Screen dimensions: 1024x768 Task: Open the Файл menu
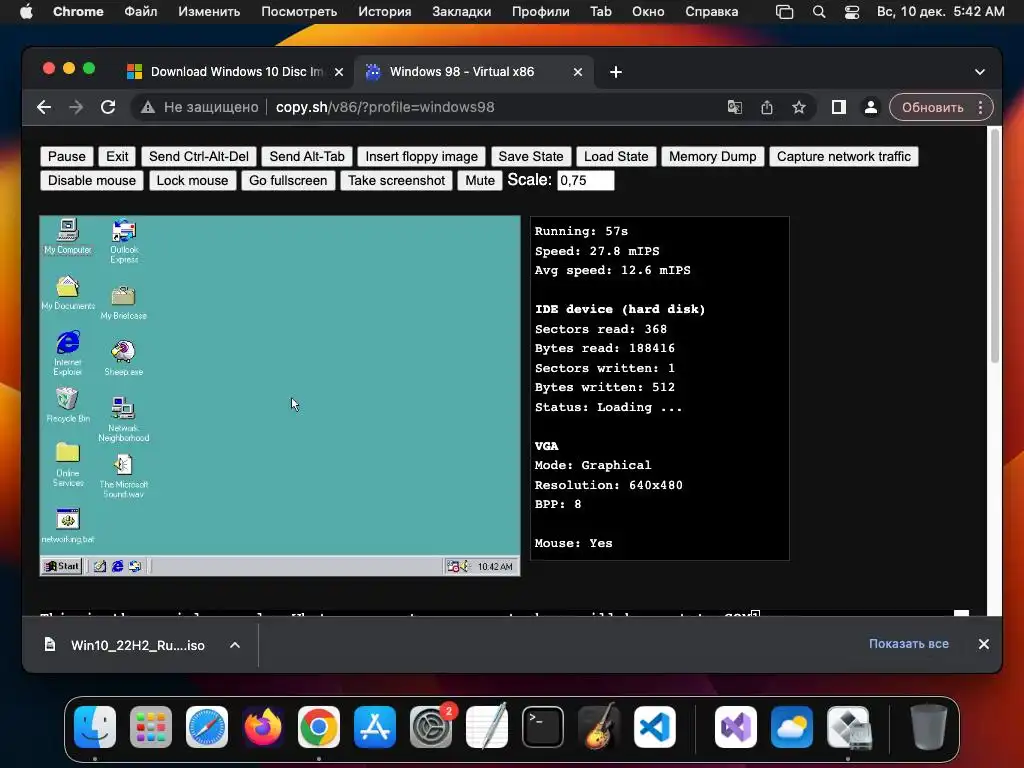pos(140,12)
